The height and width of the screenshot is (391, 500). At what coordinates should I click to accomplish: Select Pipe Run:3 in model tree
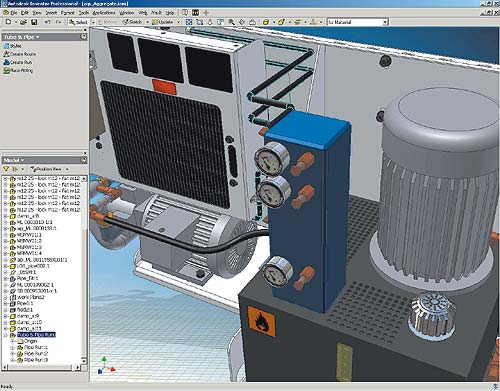(36, 360)
